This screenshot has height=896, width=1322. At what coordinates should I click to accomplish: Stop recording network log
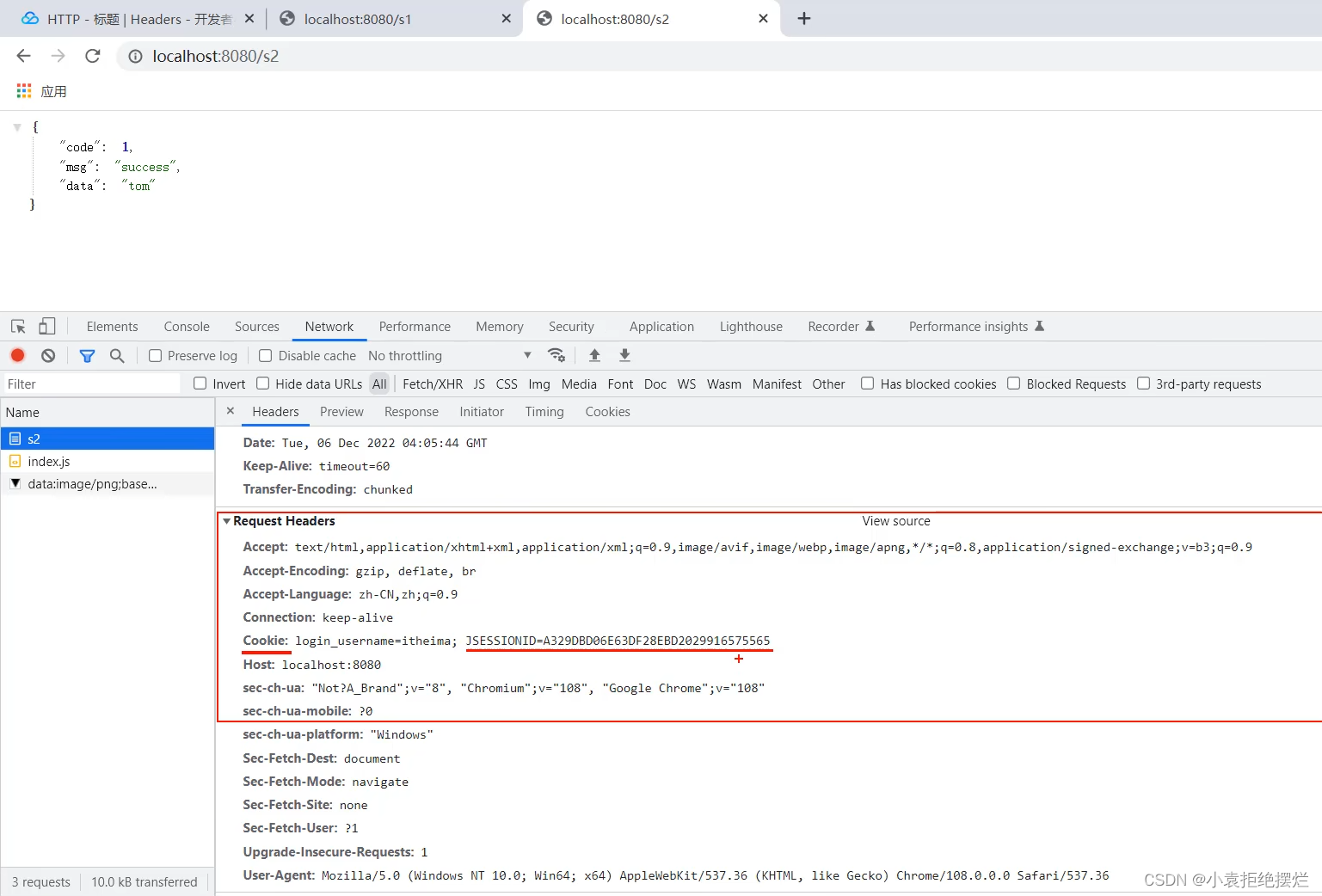pyautogui.click(x=17, y=355)
